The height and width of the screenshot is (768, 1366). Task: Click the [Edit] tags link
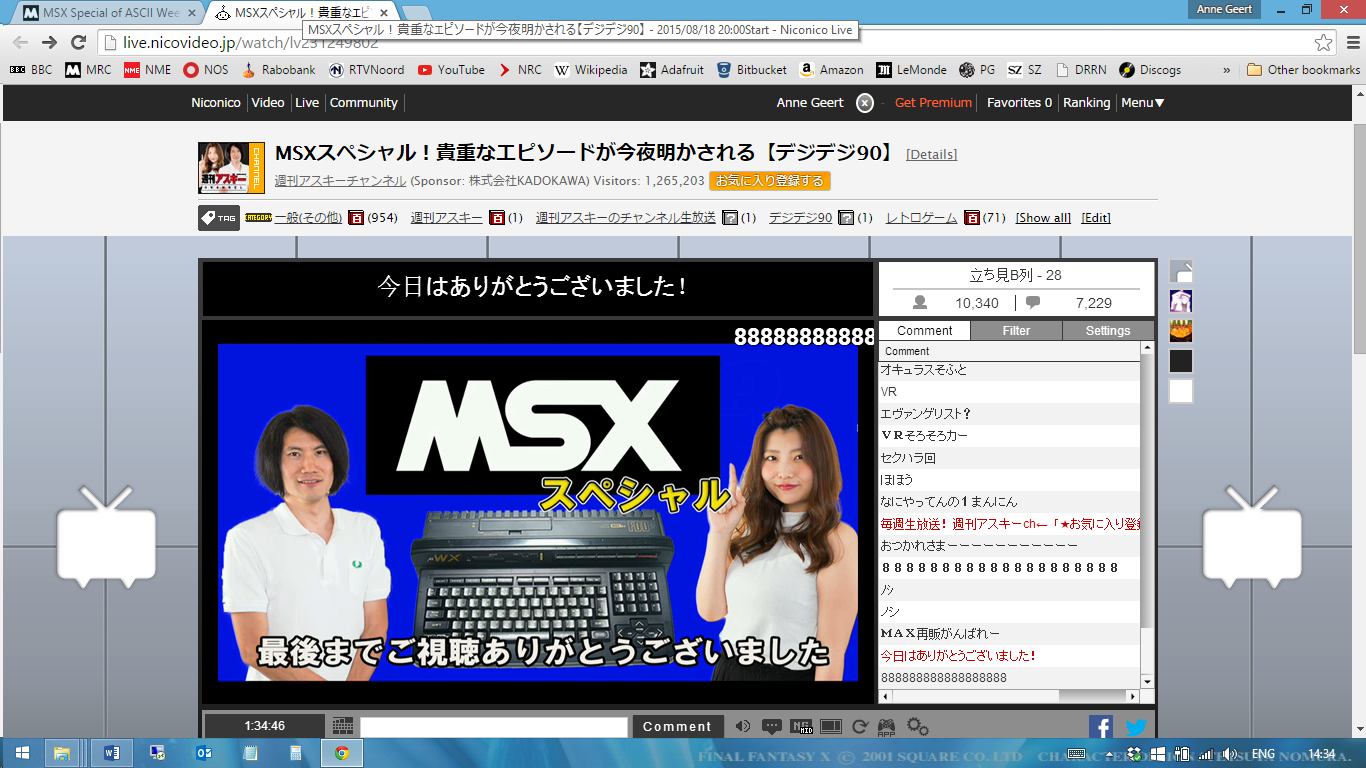[x=1096, y=218]
